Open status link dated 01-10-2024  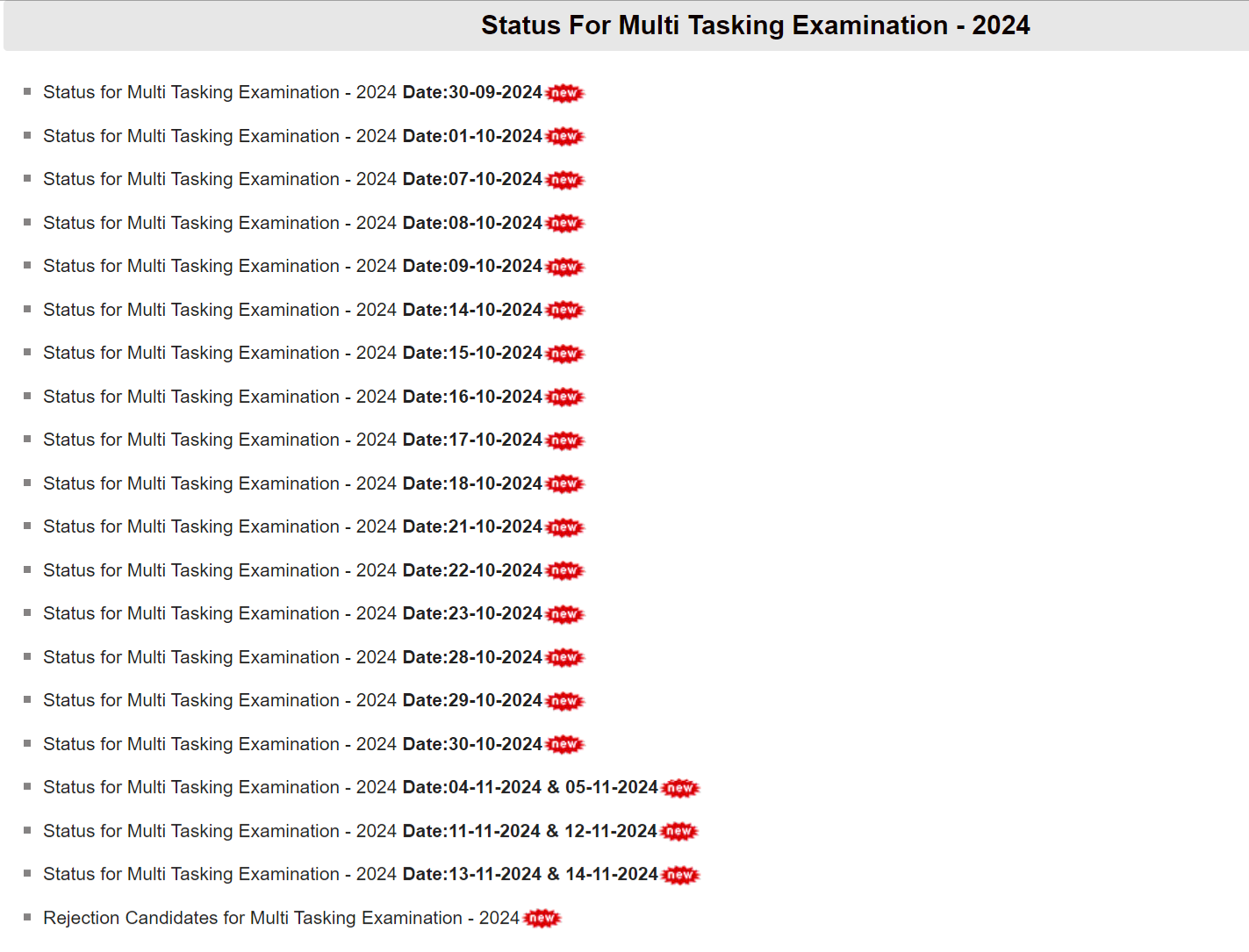coord(292,136)
